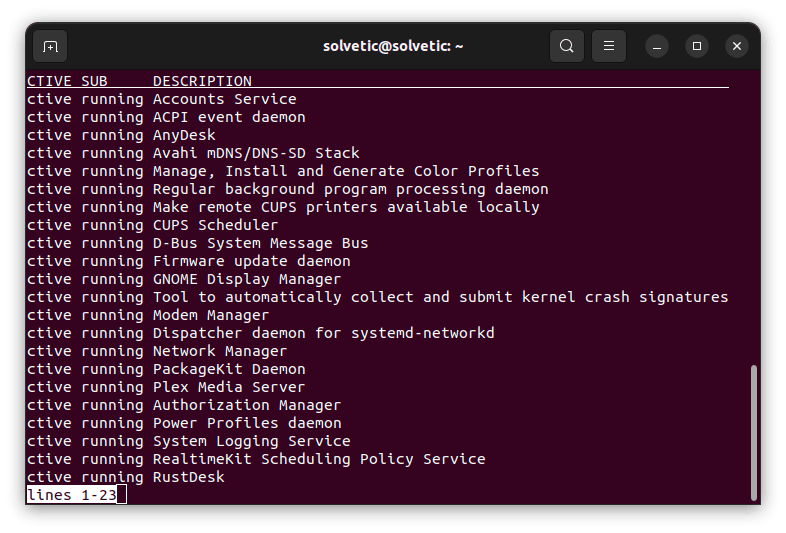
Task: Select the Accounts Service text
Action: coord(225,99)
